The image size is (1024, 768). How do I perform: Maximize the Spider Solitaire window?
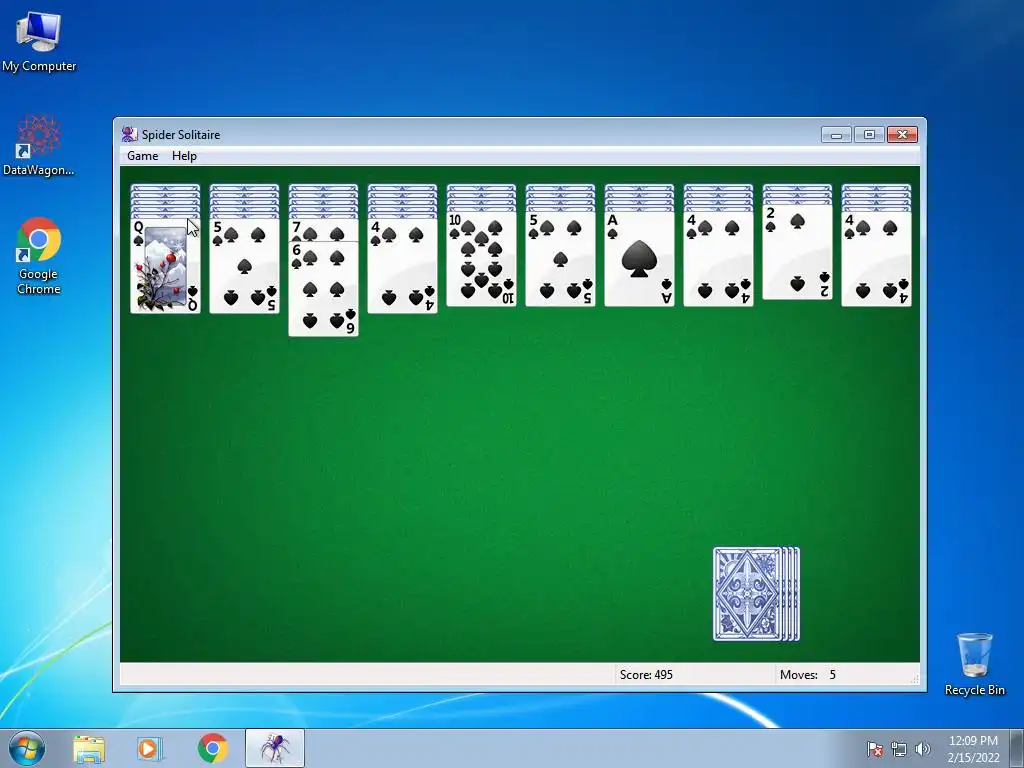click(869, 135)
